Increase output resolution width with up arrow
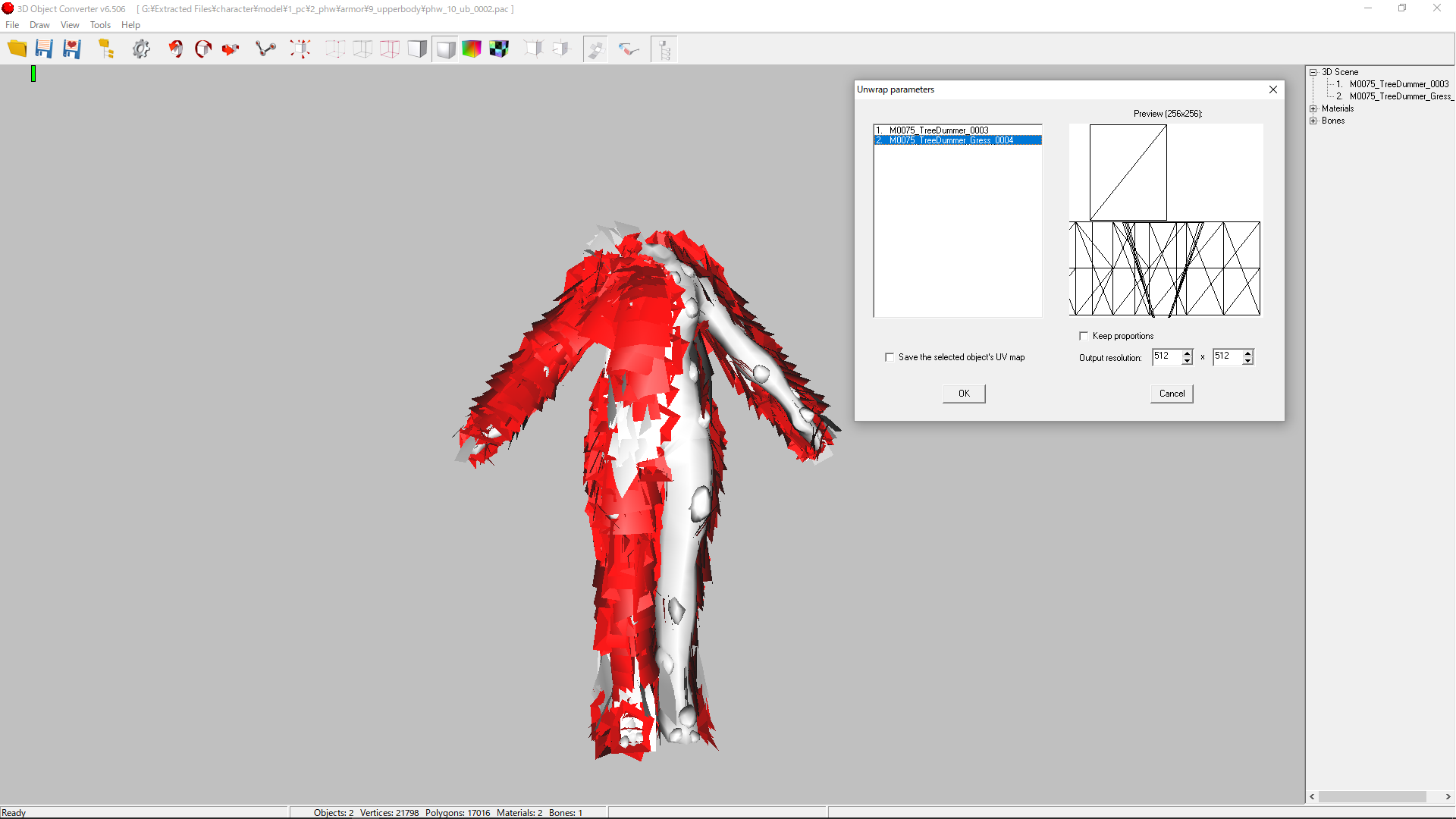Viewport: 1456px width, 819px height. click(x=1187, y=353)
